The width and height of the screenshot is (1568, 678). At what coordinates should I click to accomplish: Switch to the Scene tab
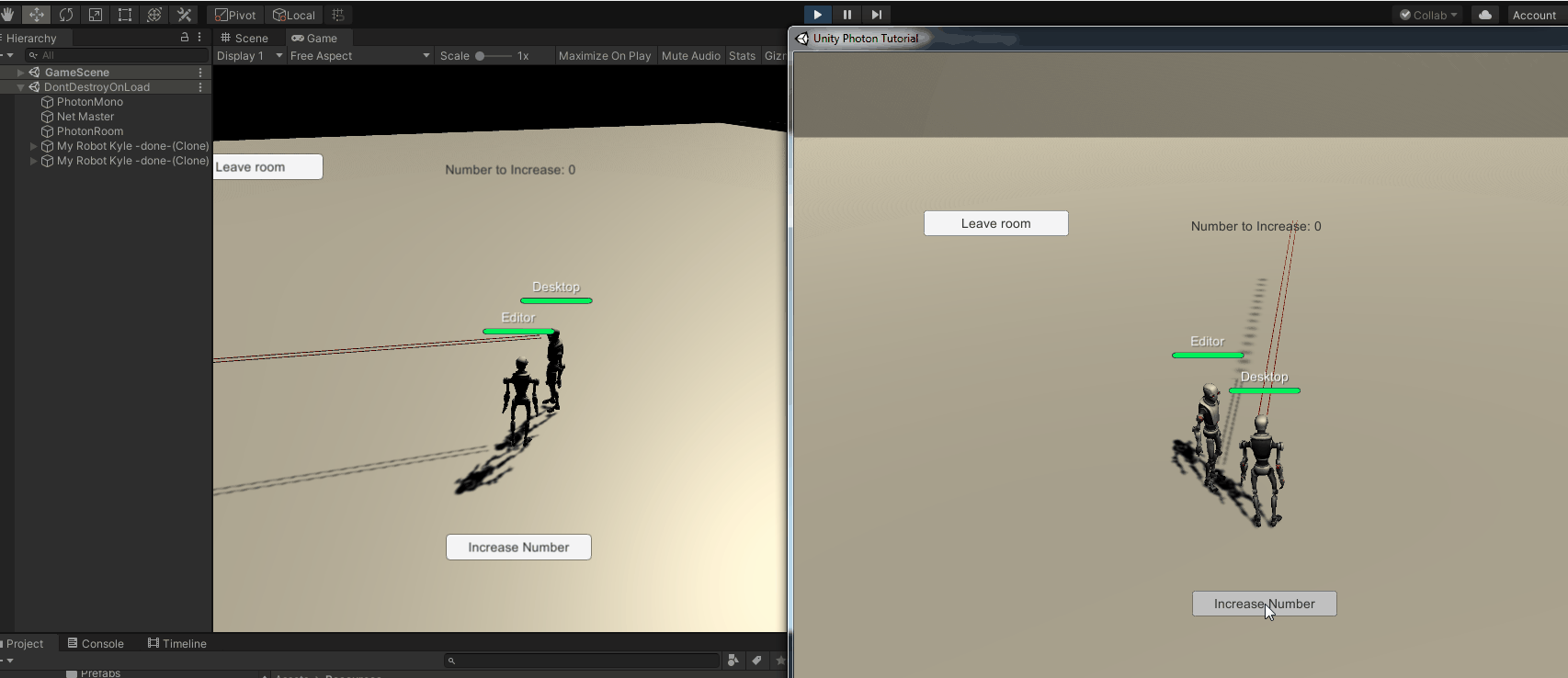pyautogui.click(x=244, y=38)
